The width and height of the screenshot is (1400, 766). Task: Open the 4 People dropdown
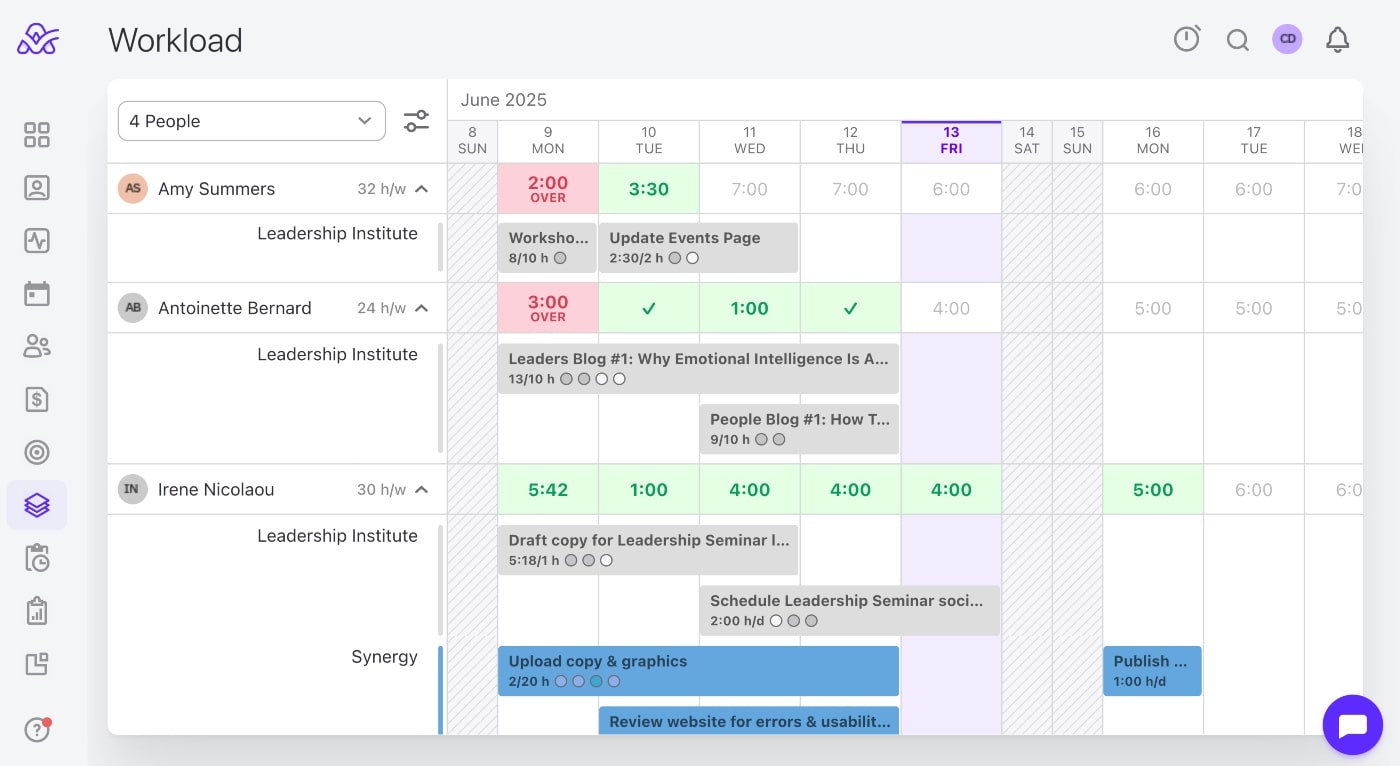(x=251, y=120)
